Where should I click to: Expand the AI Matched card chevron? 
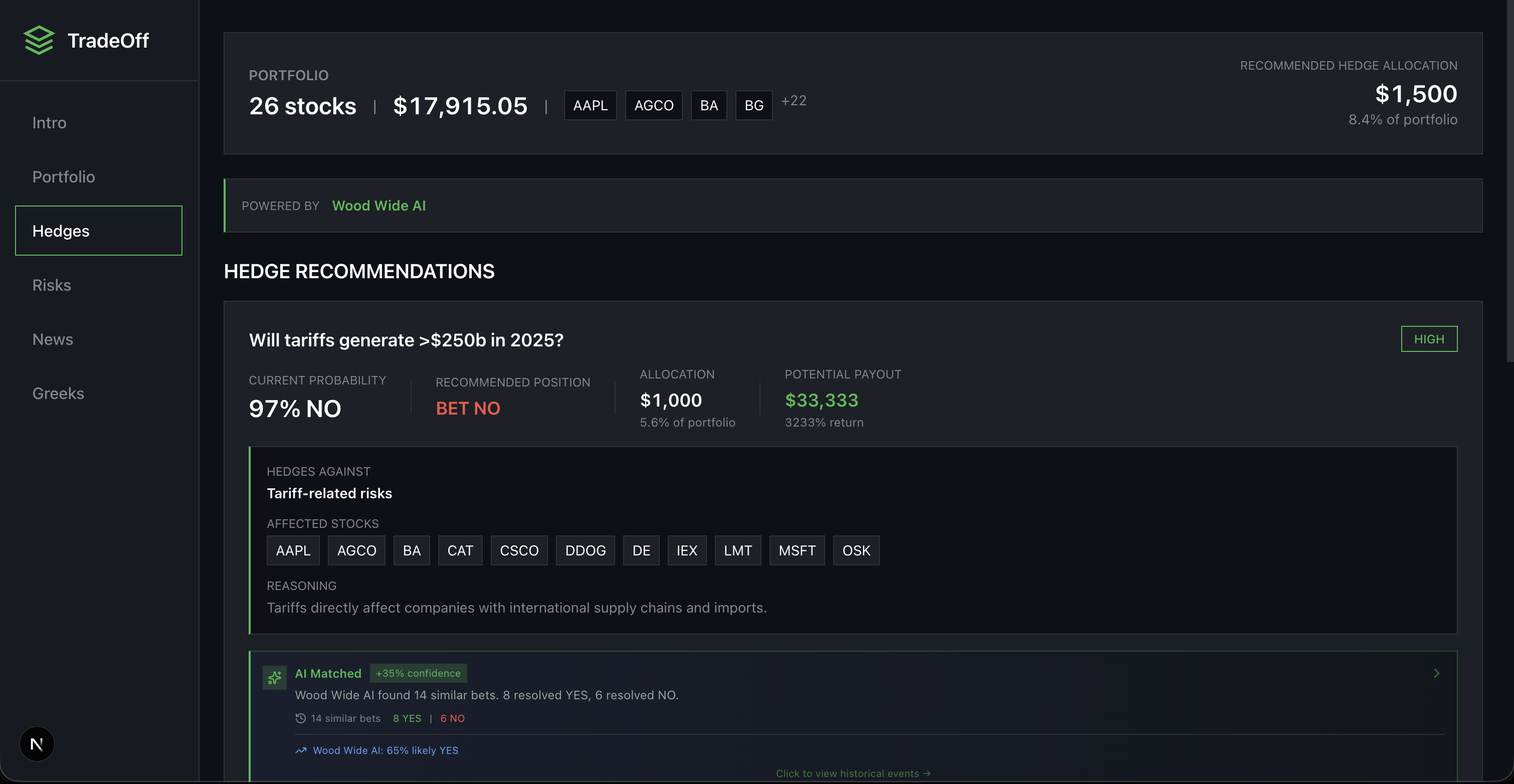1436,674
